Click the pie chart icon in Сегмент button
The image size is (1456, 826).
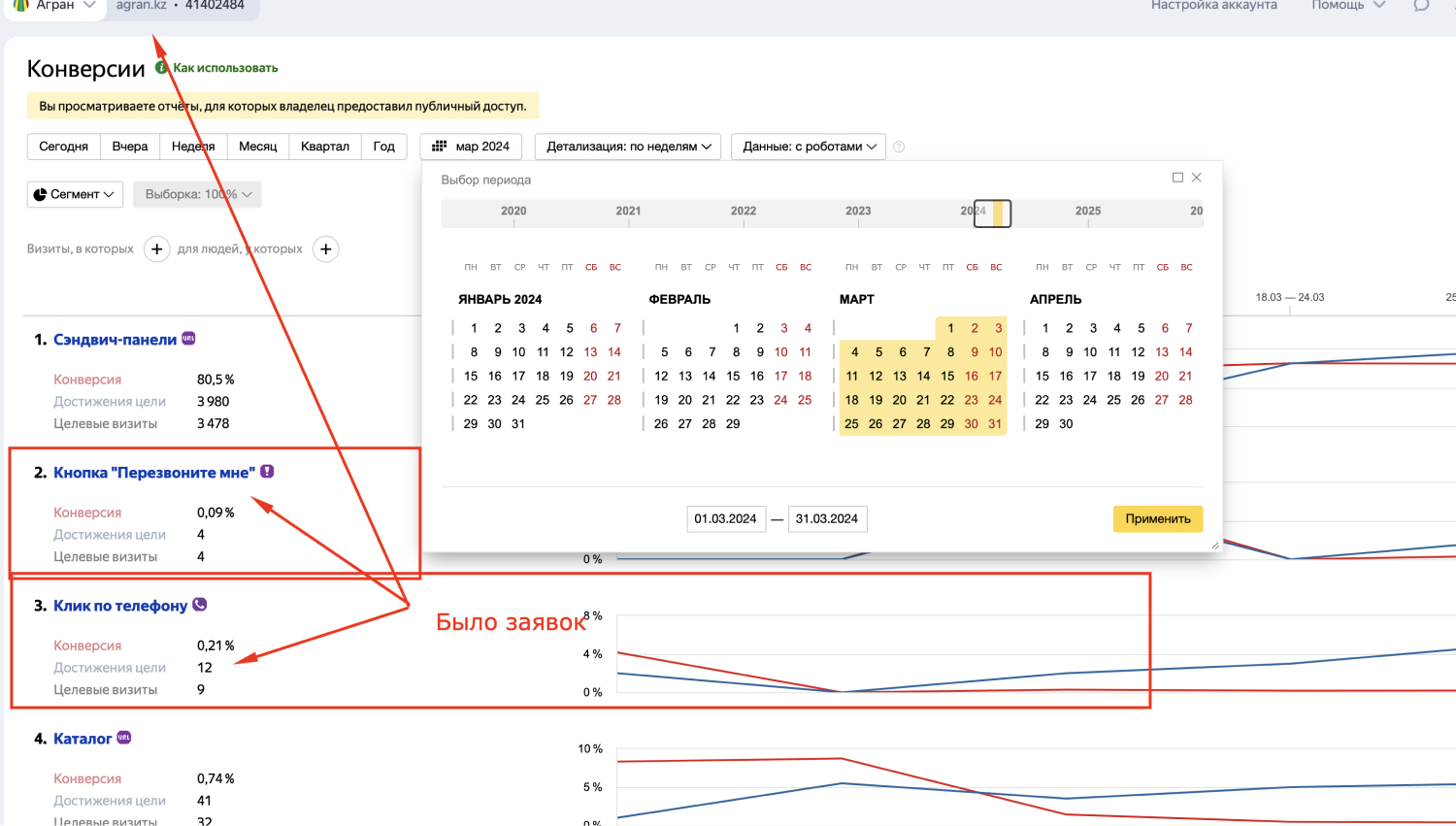(40, 194)
